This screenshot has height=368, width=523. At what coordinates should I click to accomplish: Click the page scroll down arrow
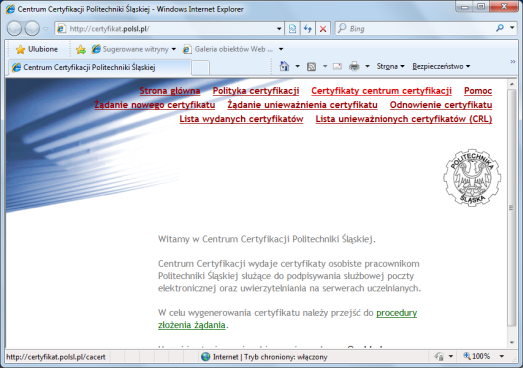point(512,343)
